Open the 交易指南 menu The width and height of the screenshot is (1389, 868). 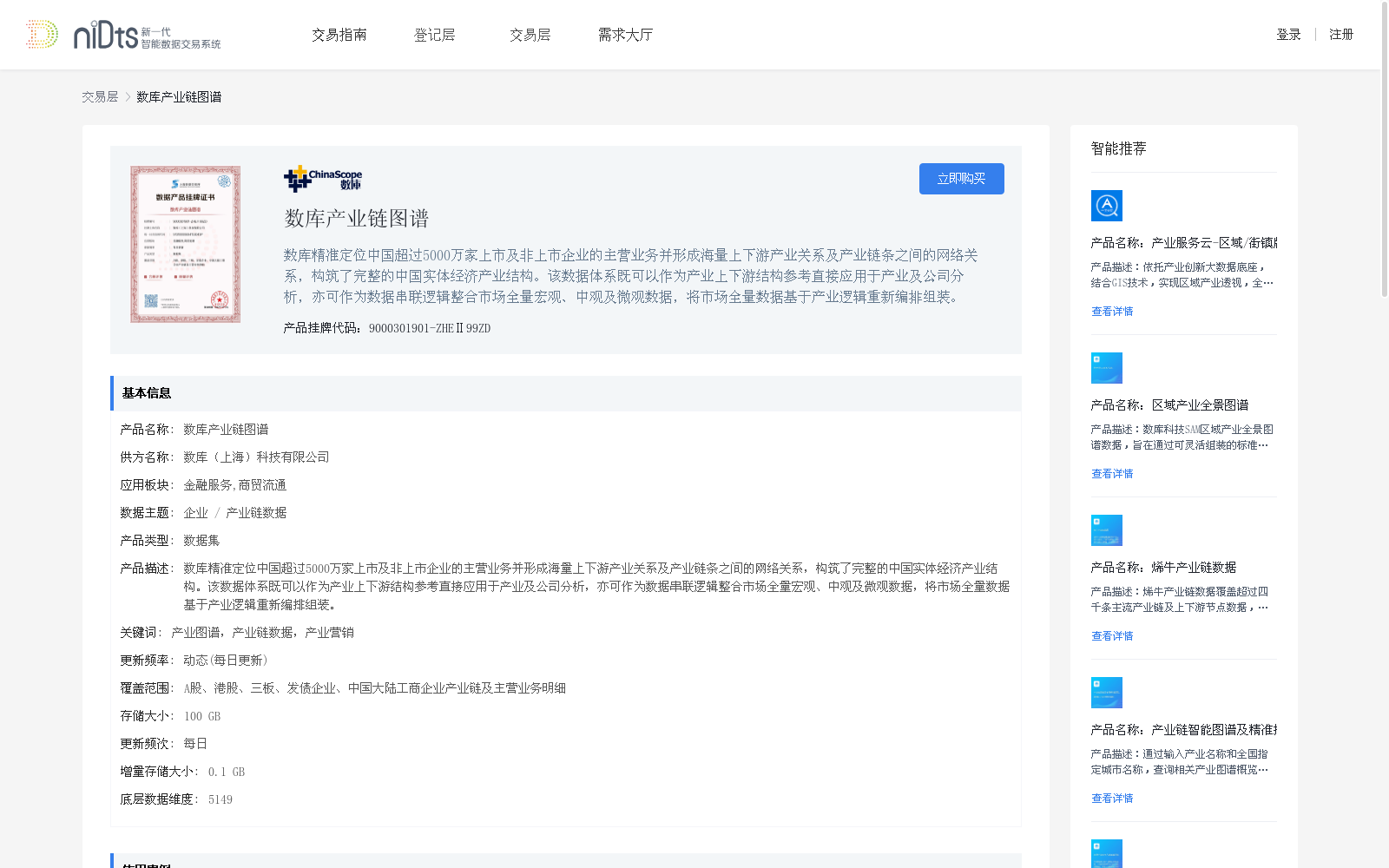coord(339,35)
